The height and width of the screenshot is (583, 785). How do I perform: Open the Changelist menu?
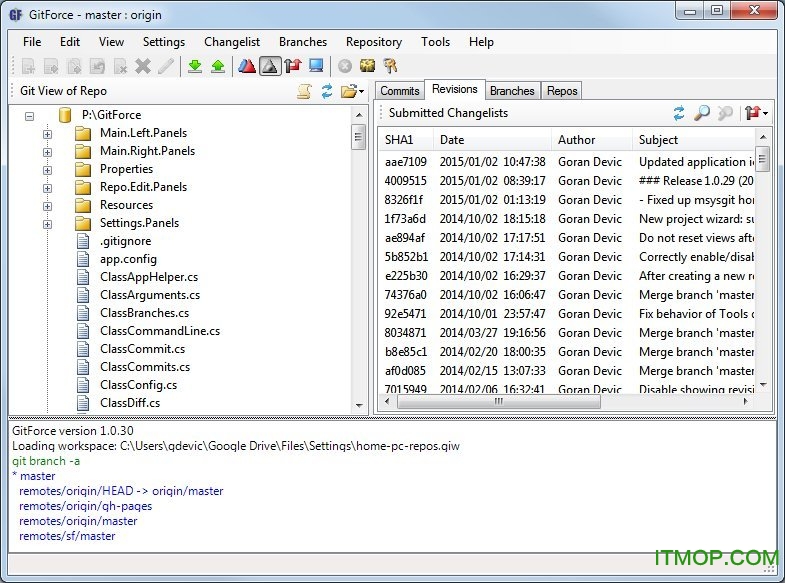point(232,42)
